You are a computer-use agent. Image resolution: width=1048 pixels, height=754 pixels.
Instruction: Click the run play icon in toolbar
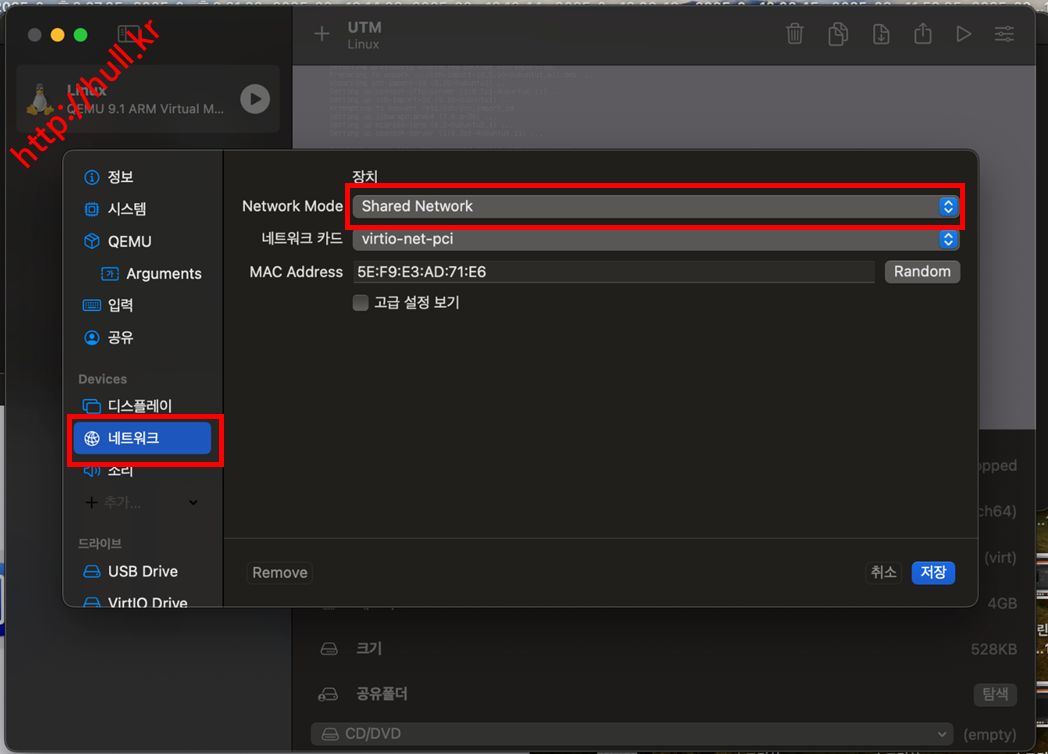pyautogui.click(x=963, y=33)
